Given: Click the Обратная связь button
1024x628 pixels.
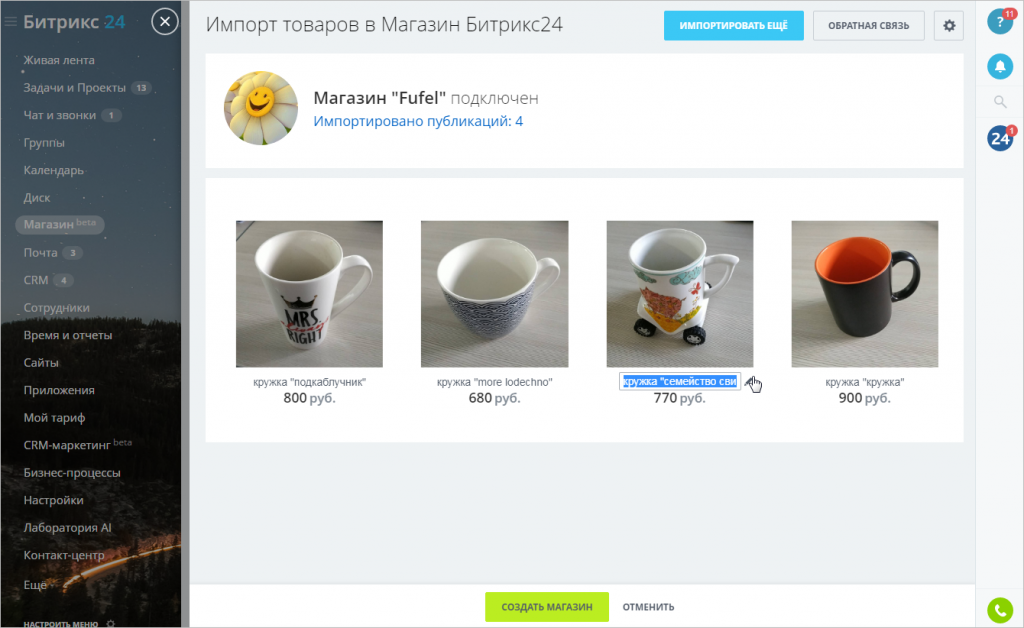Looking at the screenshot, I should (x=868, y=25).
